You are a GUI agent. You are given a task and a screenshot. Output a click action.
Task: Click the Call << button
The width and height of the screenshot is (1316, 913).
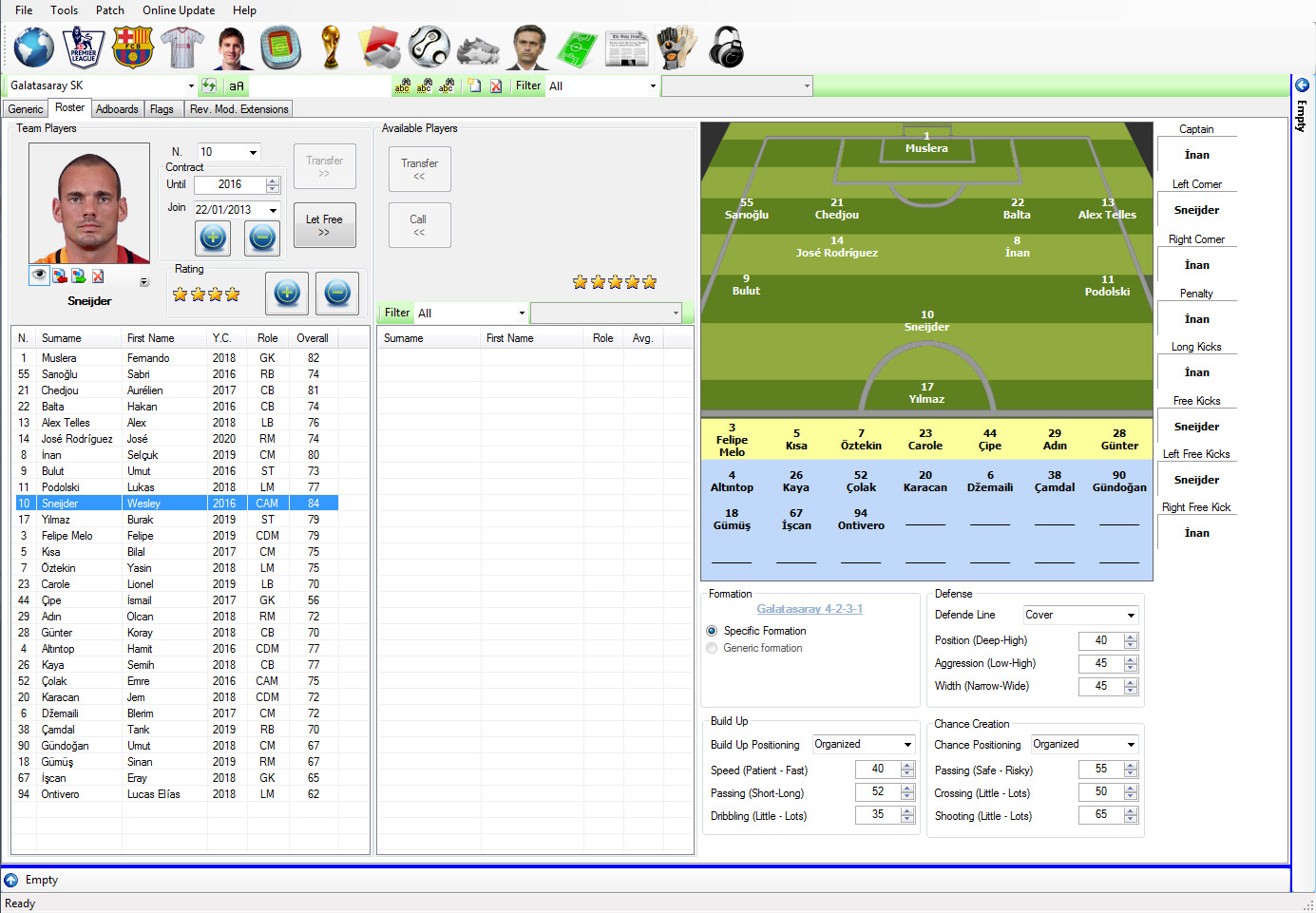(x=419, y=225)
